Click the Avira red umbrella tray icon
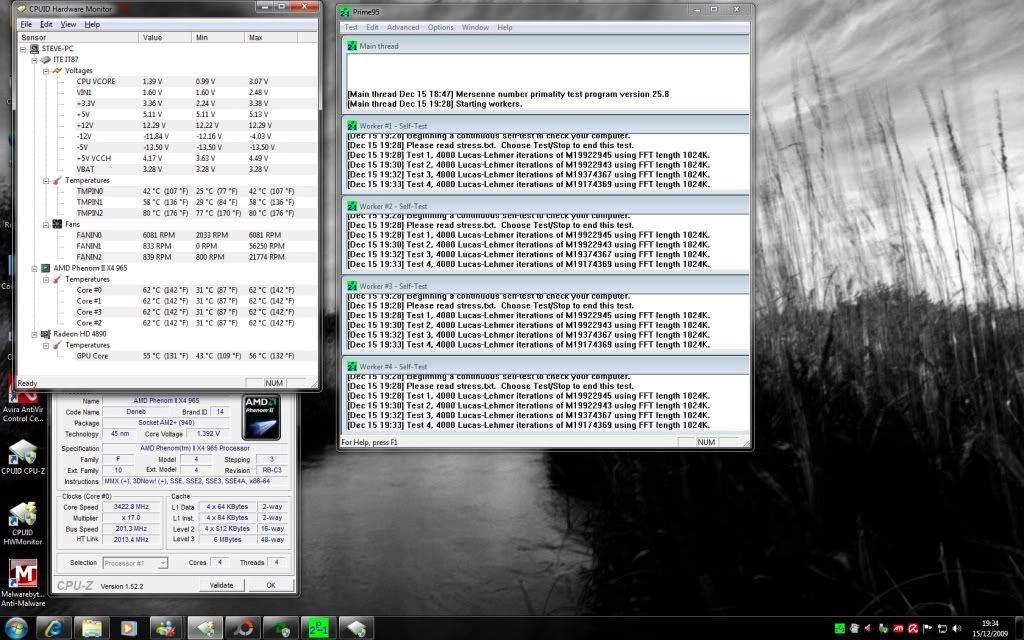The width and height of the screenshot is (1024, 640). (912, 628)
